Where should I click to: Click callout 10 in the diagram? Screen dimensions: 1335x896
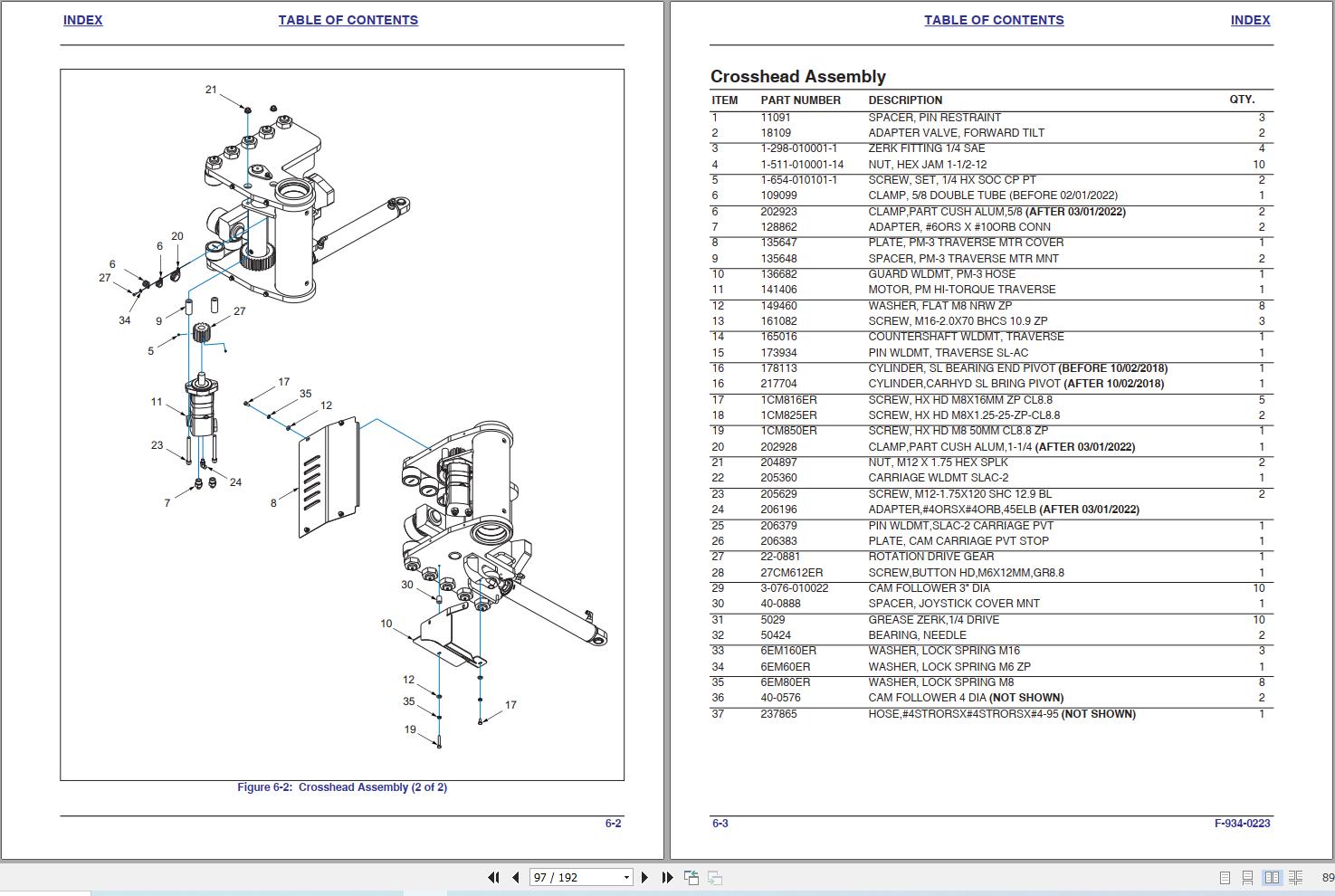pyautogui.click(x=386, y=624)
